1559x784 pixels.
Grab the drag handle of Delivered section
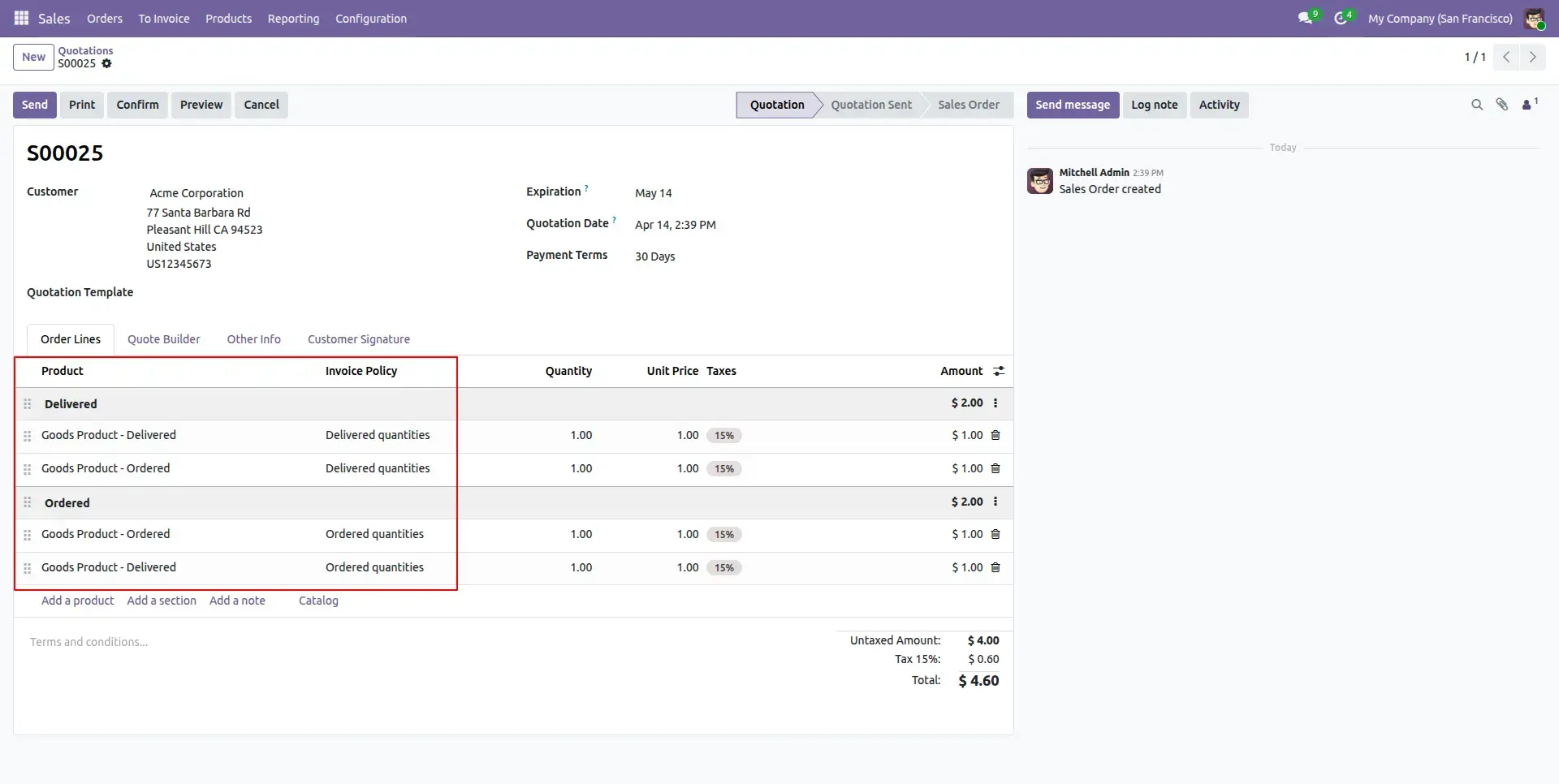coord(28,403)
